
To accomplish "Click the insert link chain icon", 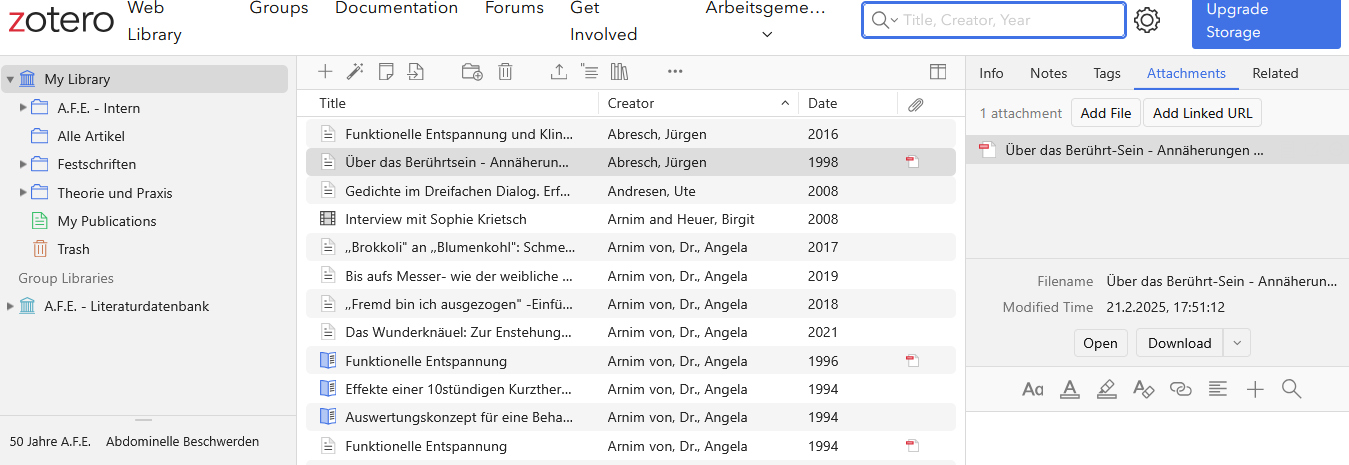I will tap(1181, 389).
